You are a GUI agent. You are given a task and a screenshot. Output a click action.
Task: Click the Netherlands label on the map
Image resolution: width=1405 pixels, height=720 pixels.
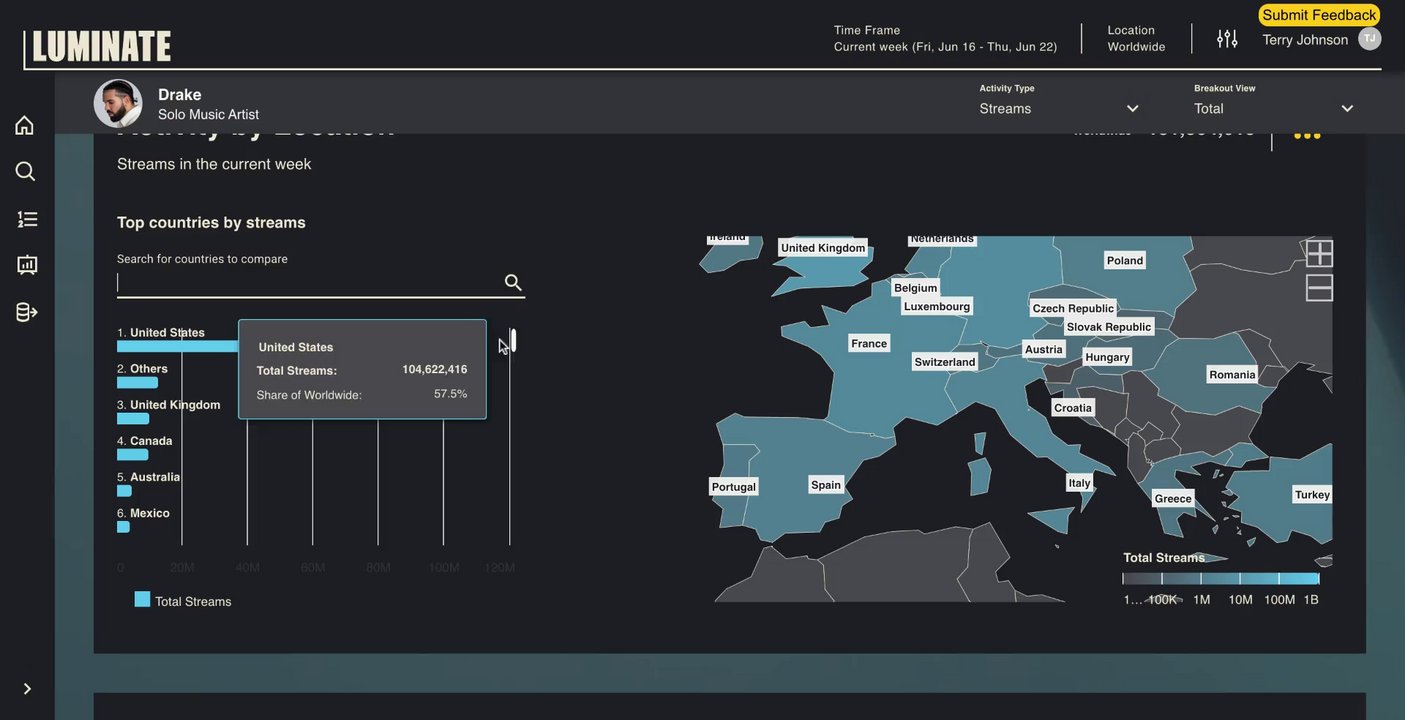942,239
